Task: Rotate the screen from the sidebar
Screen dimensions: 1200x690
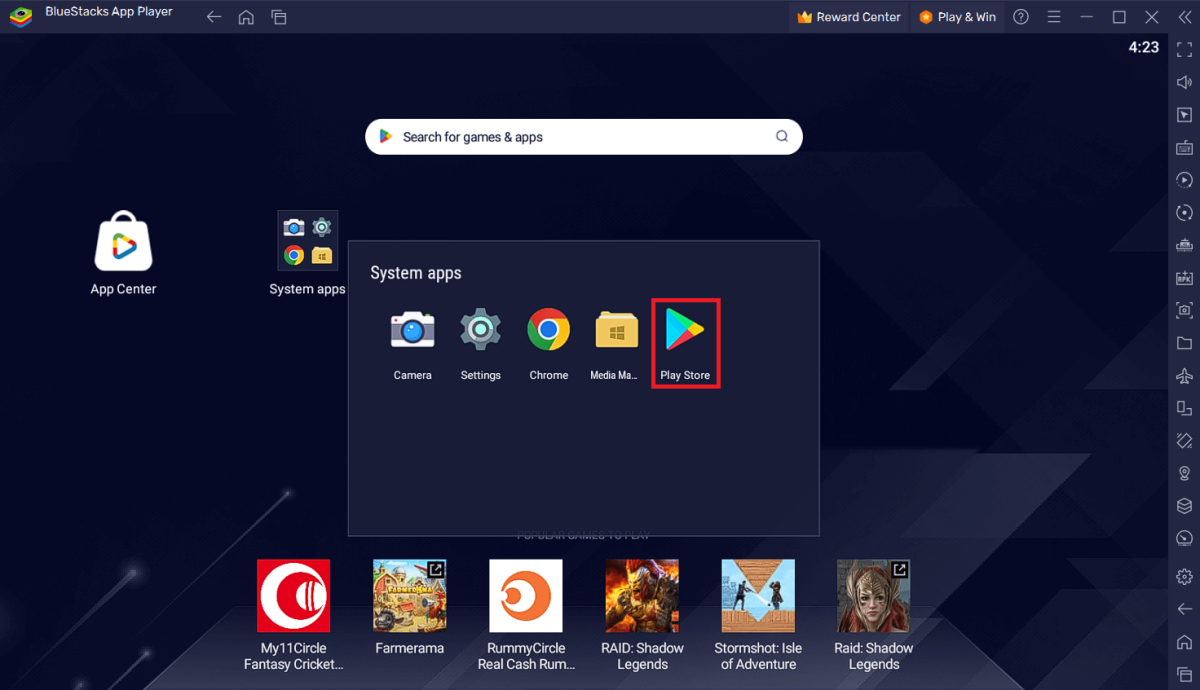Action: pos(1184,212)
